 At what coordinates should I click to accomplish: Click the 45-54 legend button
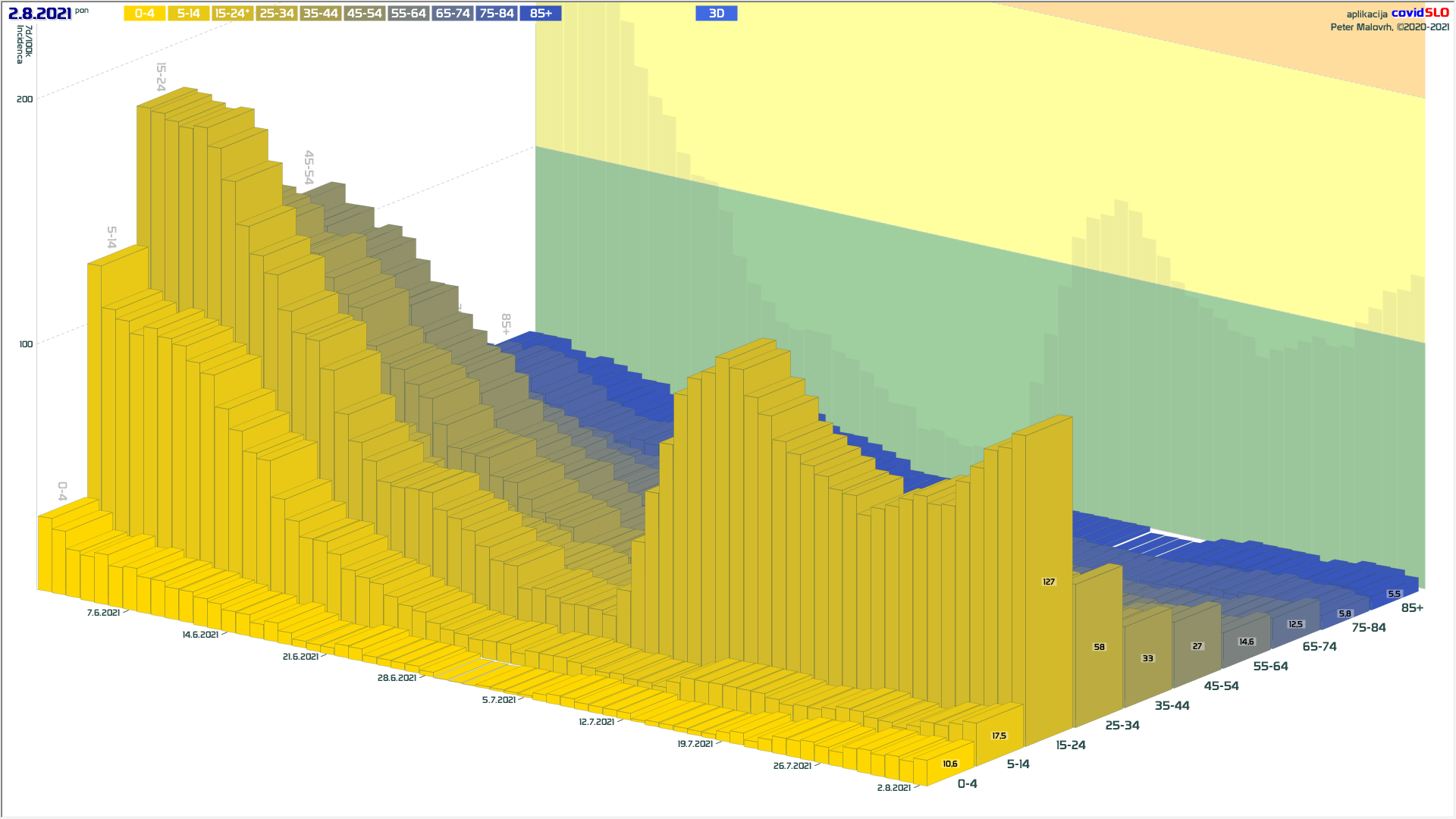coord(365,14)
